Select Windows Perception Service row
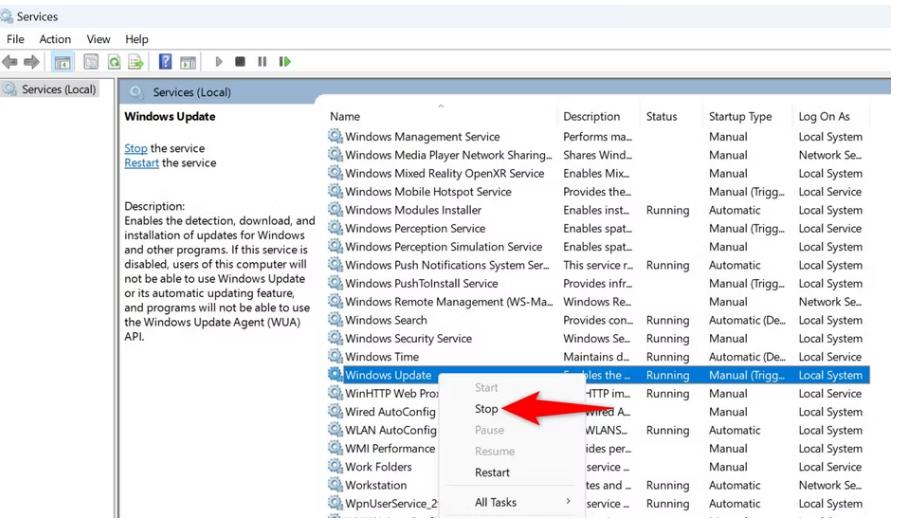 click(x=415, y=228)
